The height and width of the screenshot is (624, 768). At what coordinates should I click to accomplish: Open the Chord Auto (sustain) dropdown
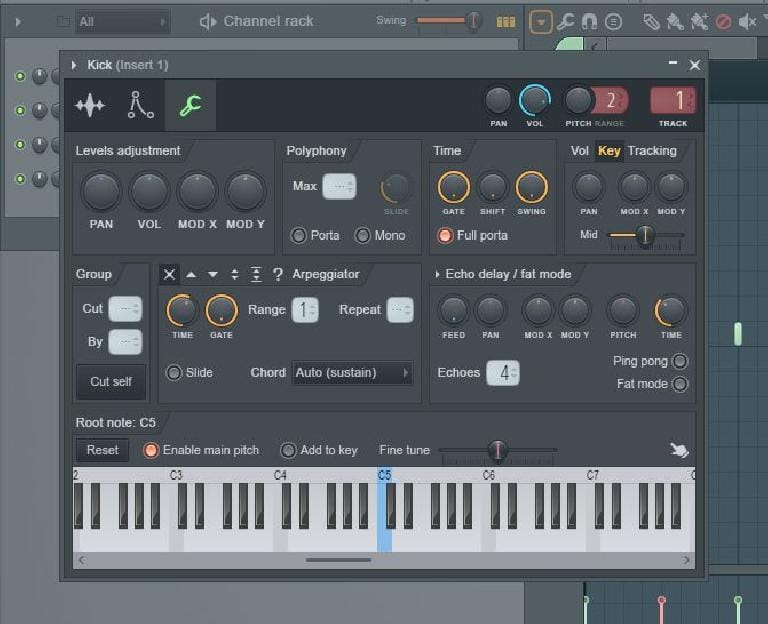pos(352,373)
